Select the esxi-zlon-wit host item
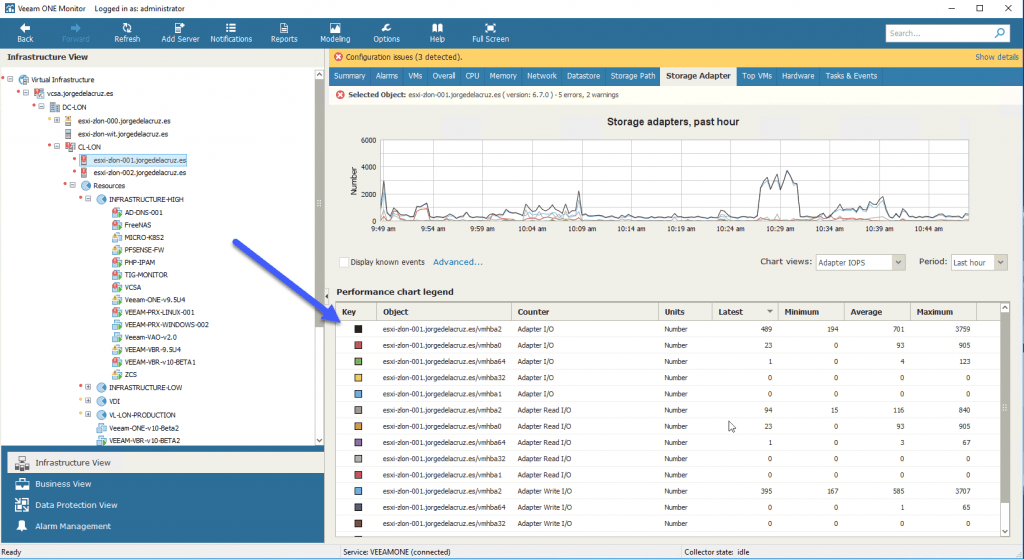The width and height of the screenshot is (1024, 559). click(x=123, y=134)
